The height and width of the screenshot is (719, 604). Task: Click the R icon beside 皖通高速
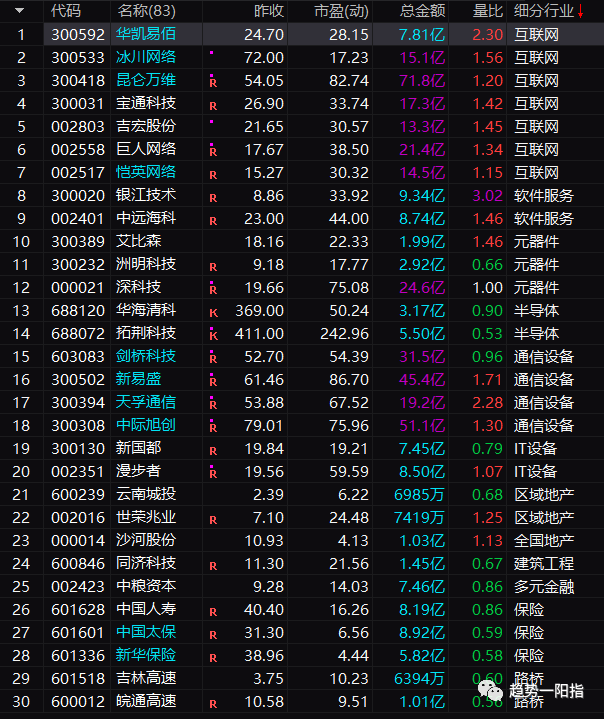(213, 704)
